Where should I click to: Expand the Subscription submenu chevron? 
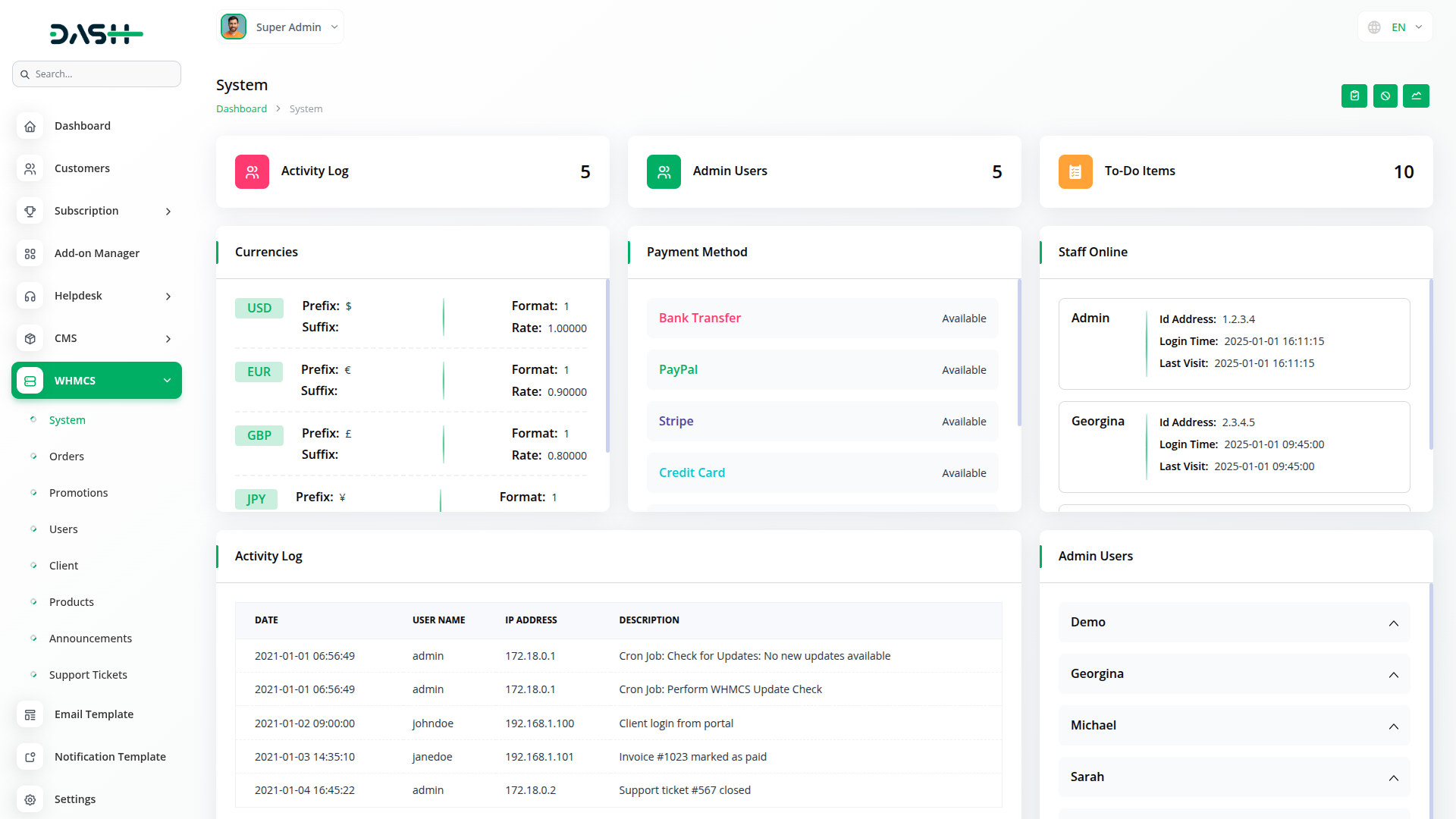coord(168,212)
